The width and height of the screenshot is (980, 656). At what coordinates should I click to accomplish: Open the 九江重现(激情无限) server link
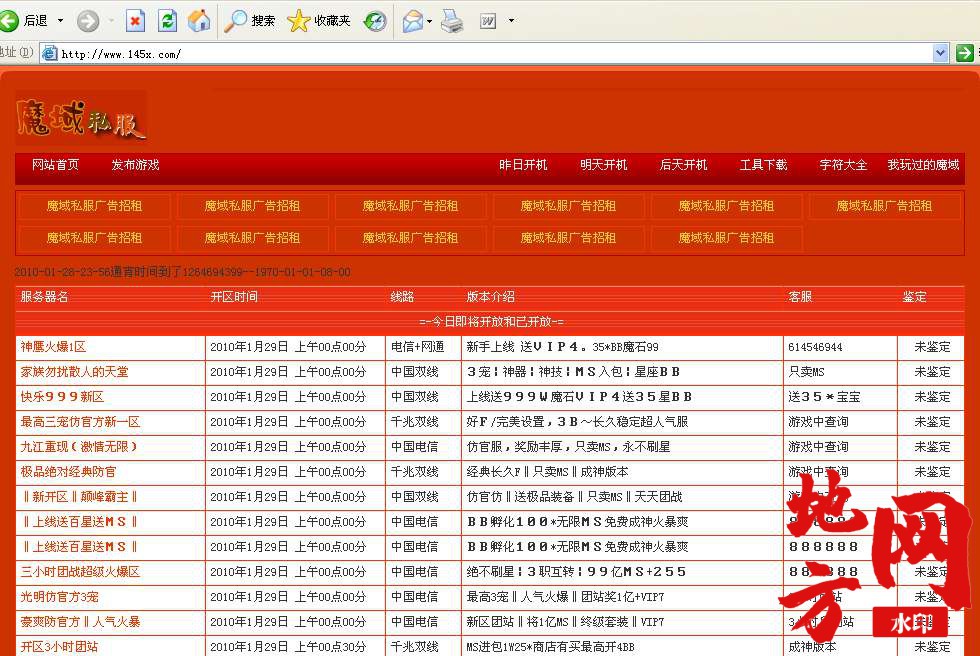[79, 447]
